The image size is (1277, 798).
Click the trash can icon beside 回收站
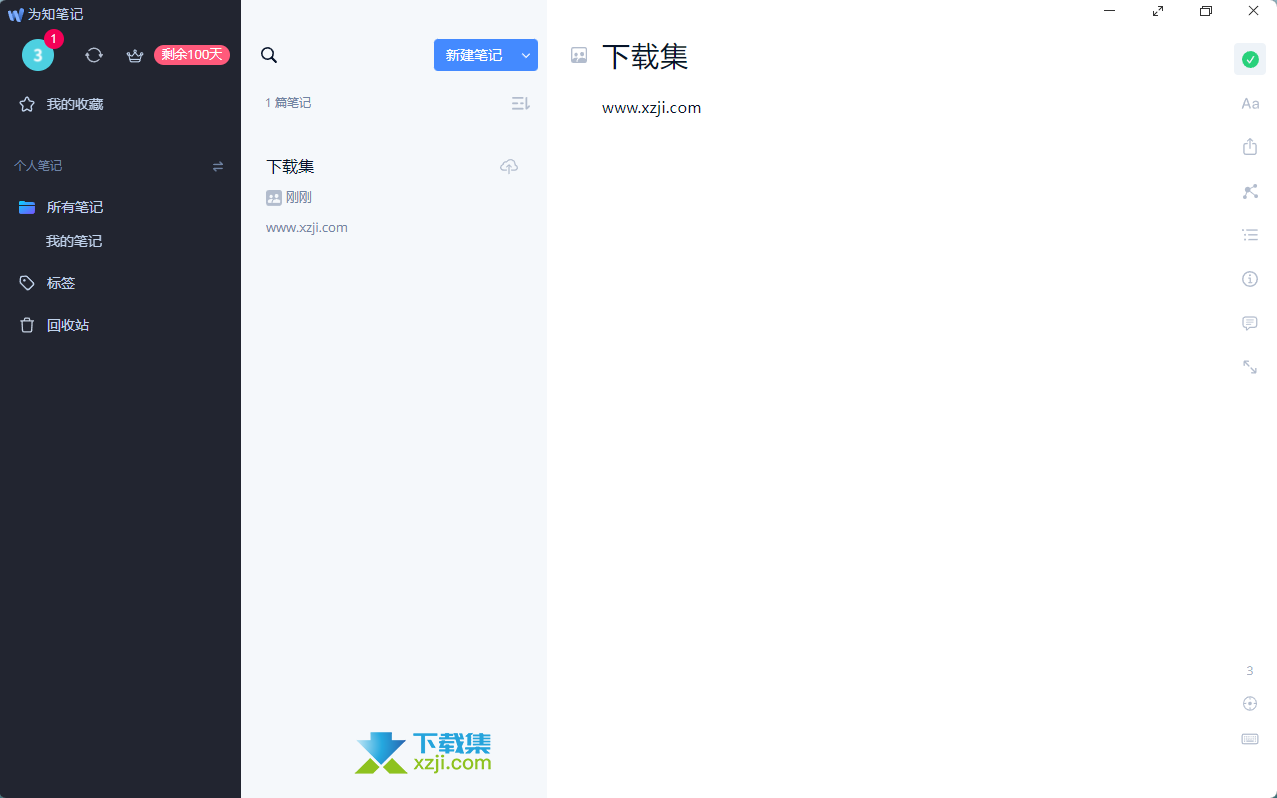[x=27, y=325]
